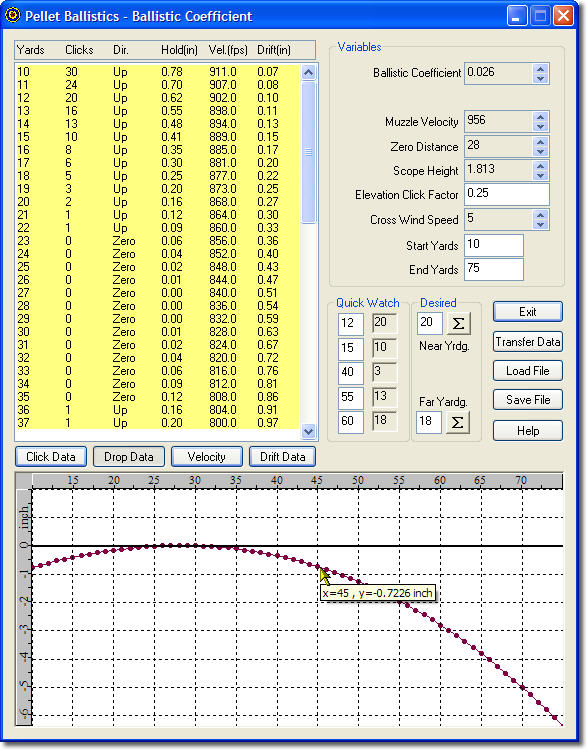Click the data table scrollbar thumb
The height and width of the screenshot is (750, 587).
(309, 152)
